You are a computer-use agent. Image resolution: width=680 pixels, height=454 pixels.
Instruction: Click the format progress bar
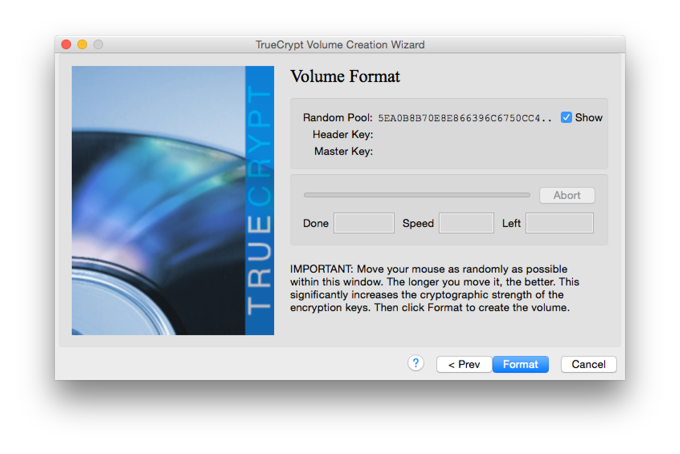[x=417, y=195]
